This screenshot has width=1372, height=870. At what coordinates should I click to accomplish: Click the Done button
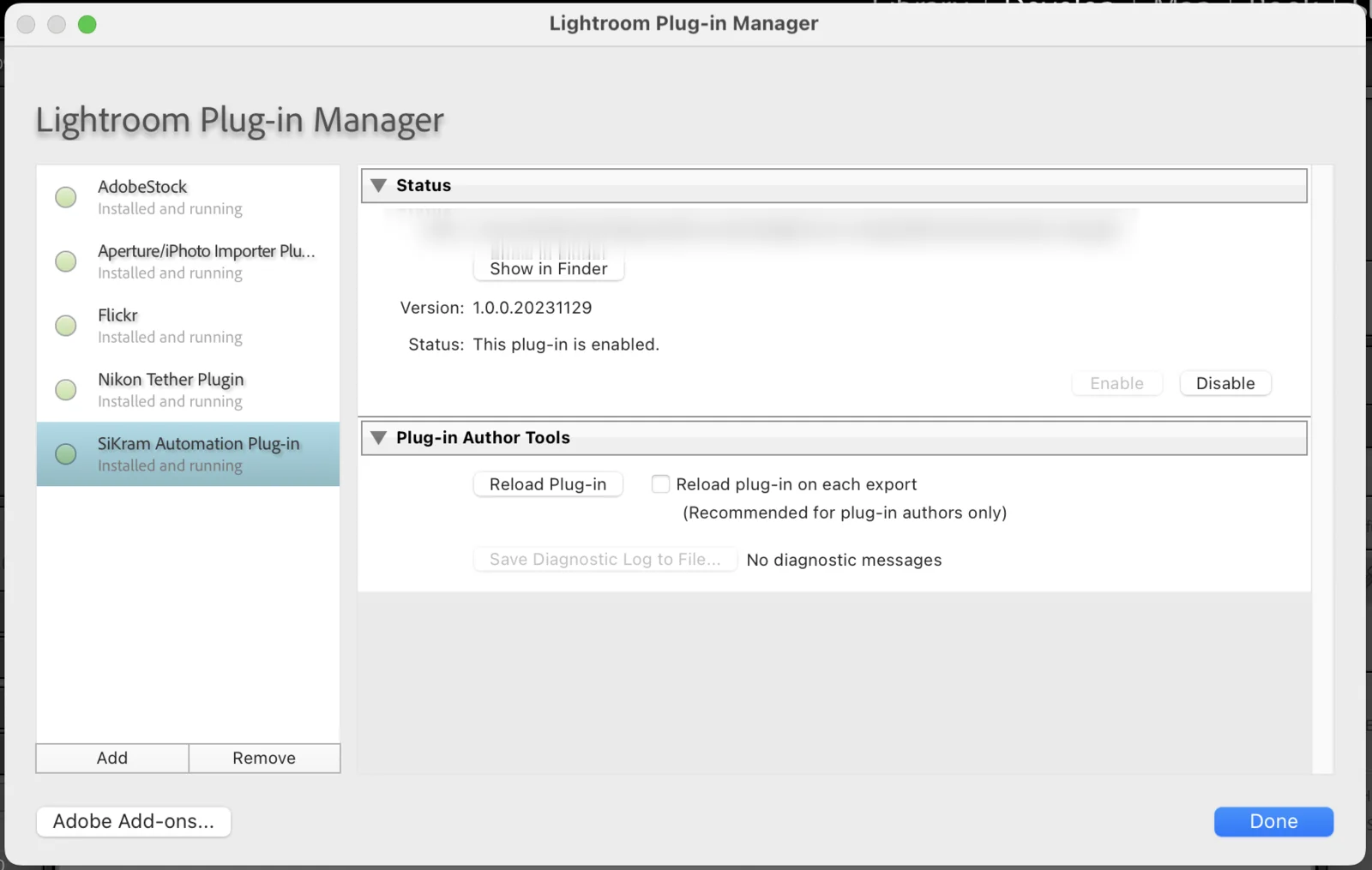(1273, 821)
